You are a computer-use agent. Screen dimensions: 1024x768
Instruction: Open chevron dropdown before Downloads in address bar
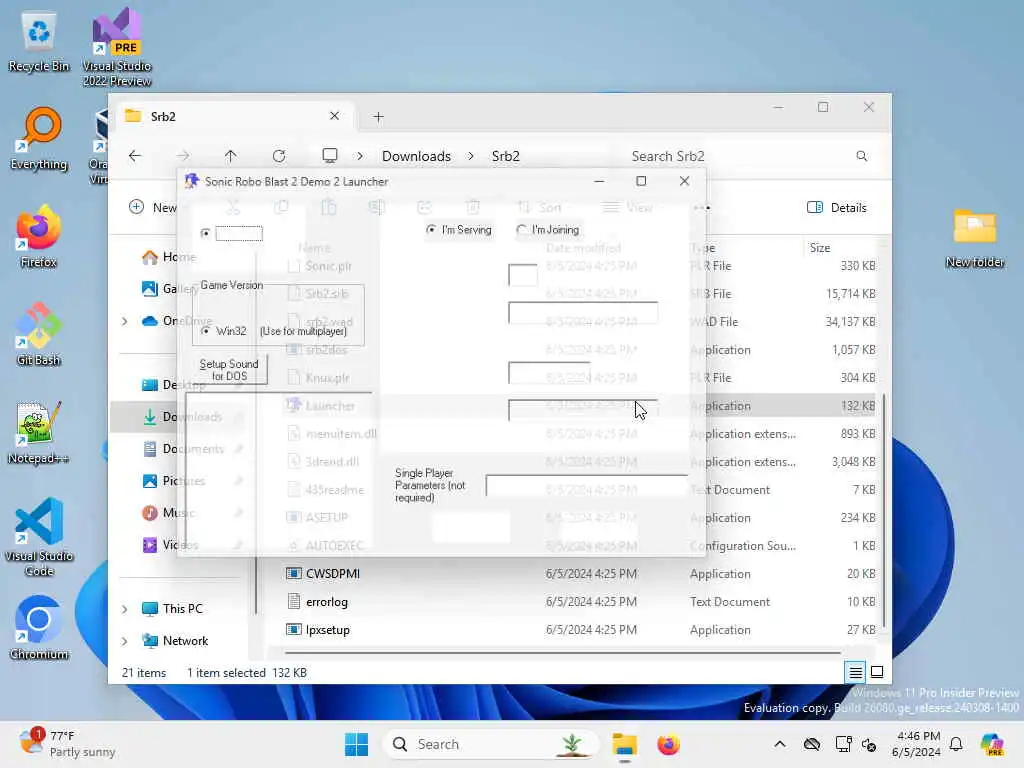[360, 156]
